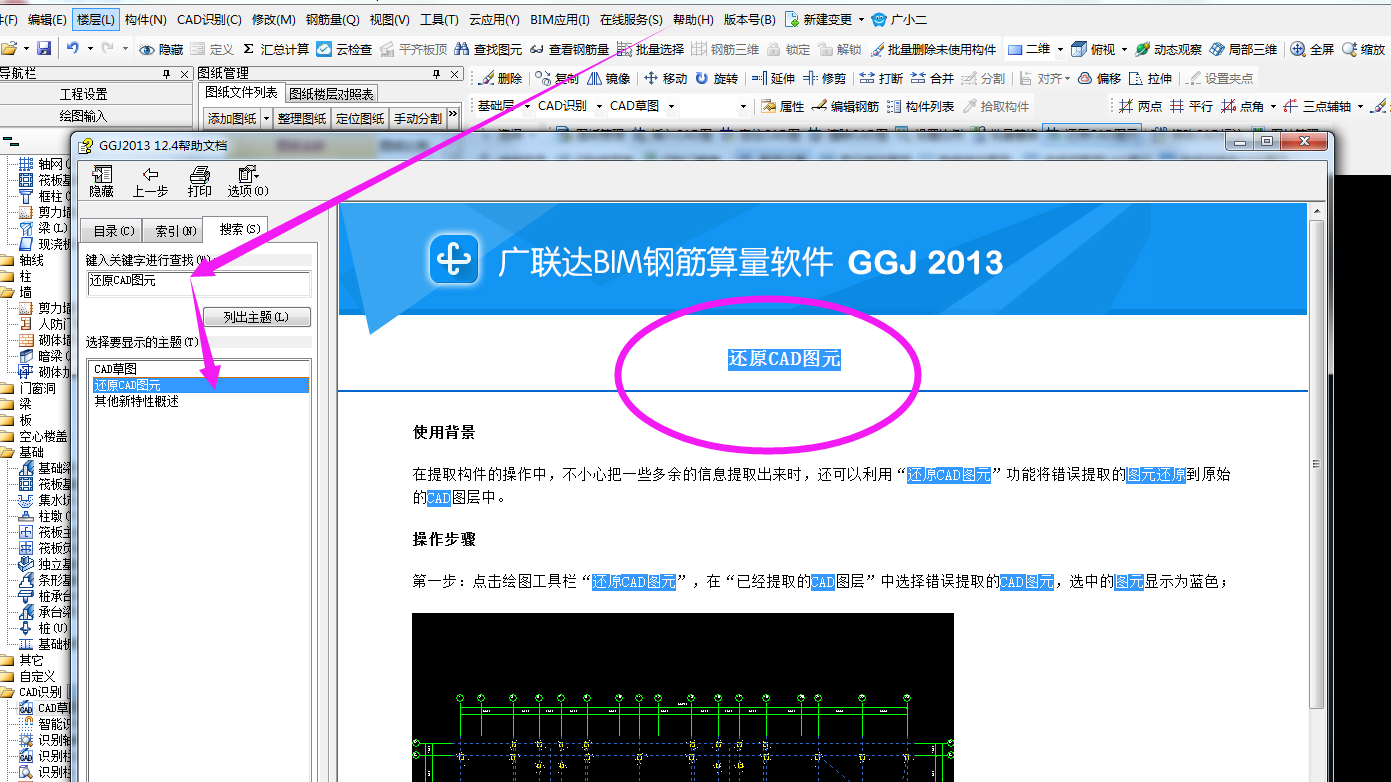Click 批量删除未使用构件 tool
Image resolution: width=1391 pixels, height=782 pixels.
point(933,49)
